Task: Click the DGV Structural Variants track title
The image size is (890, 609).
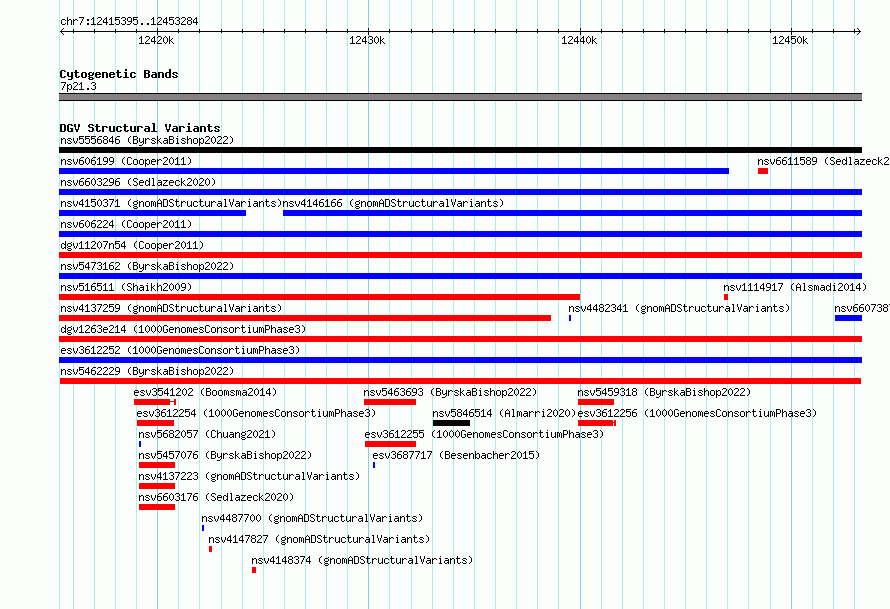Action: tap(140, 128)
